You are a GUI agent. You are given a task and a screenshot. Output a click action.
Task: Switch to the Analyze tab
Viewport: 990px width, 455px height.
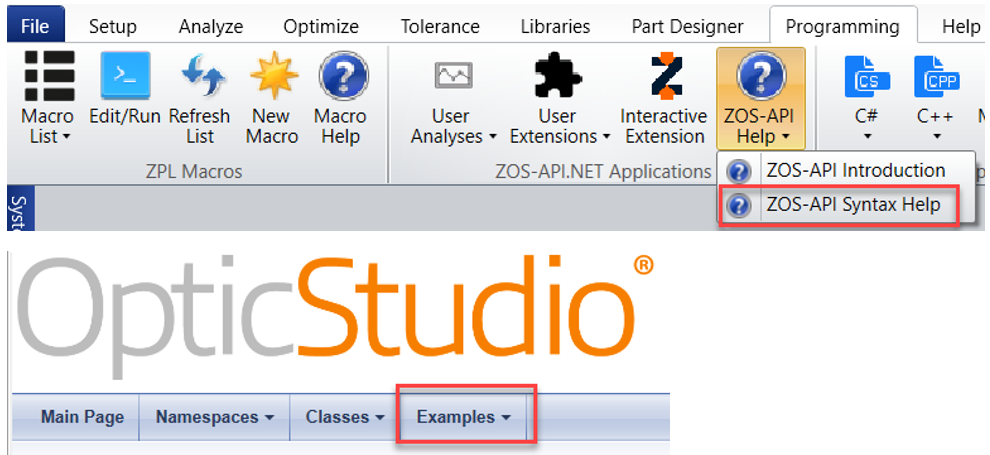point(211,27)
